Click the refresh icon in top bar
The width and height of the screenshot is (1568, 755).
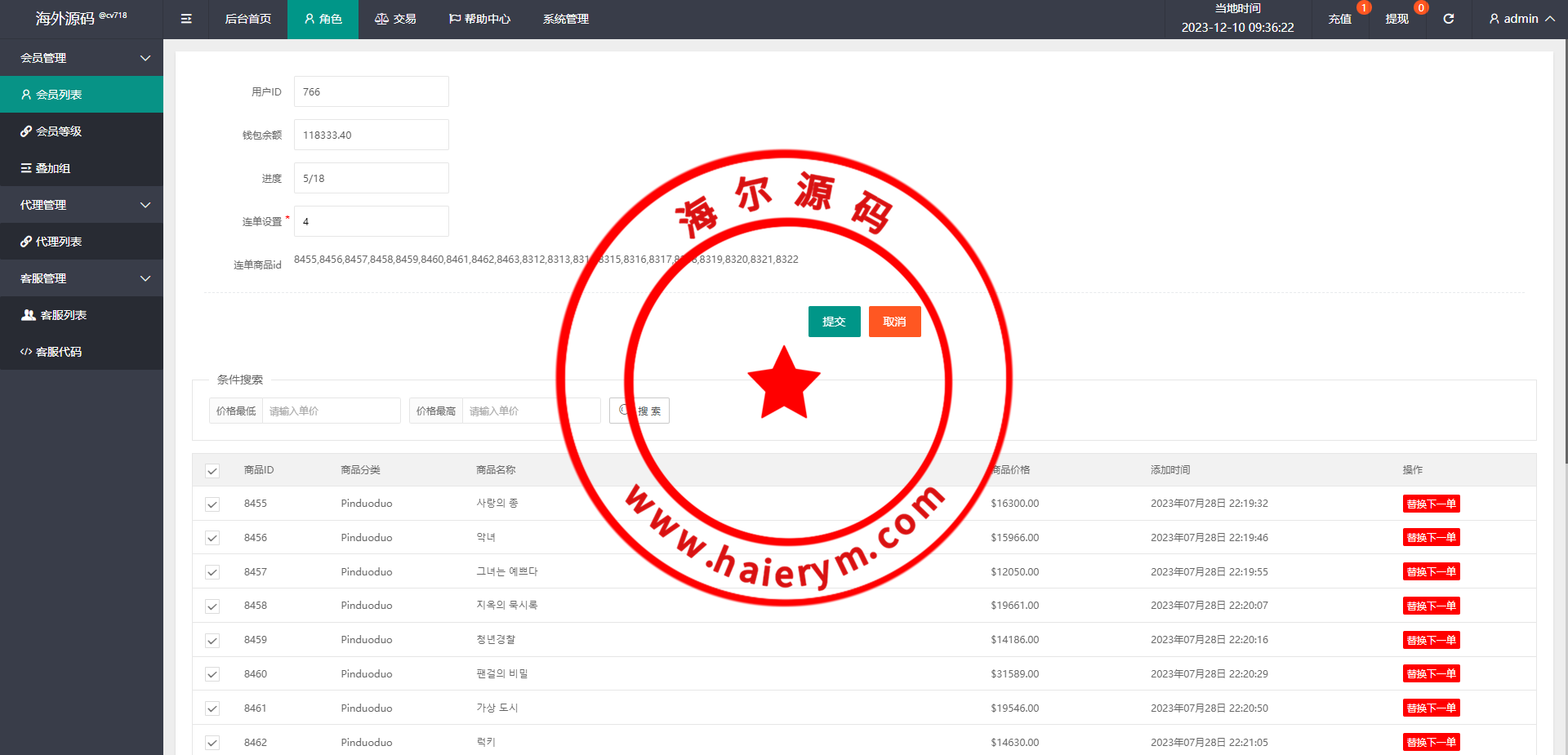(x=1448, y=19)
